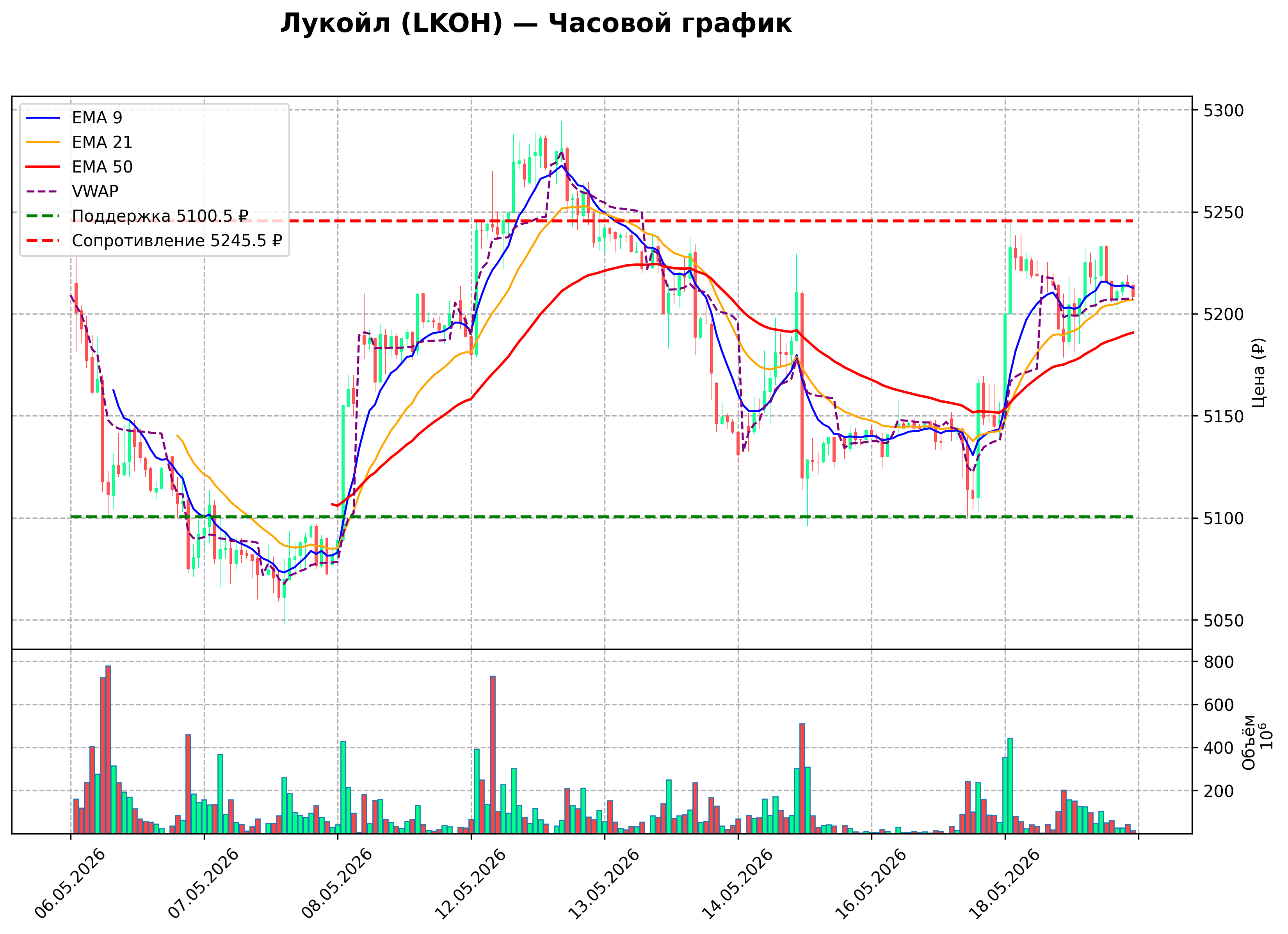Click the "VWAP" legend label
The image size is (1288, 934).
[95, 191]
